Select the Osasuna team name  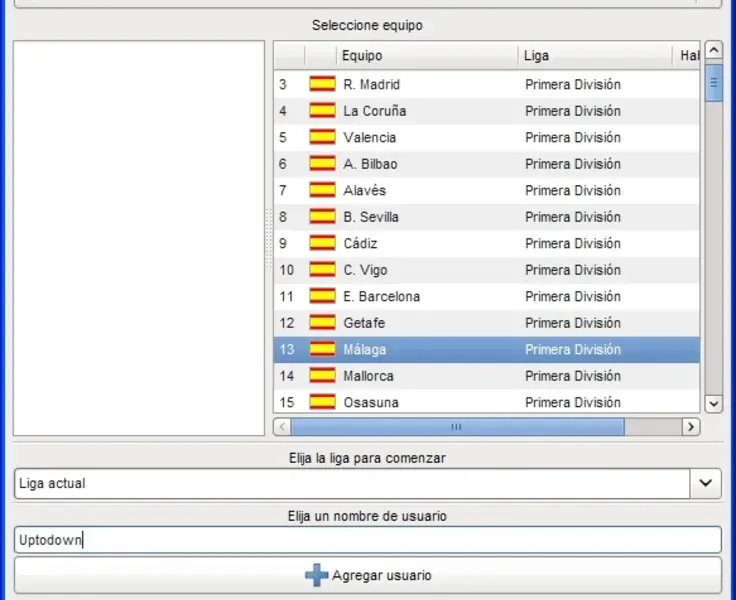coord(371,403)
